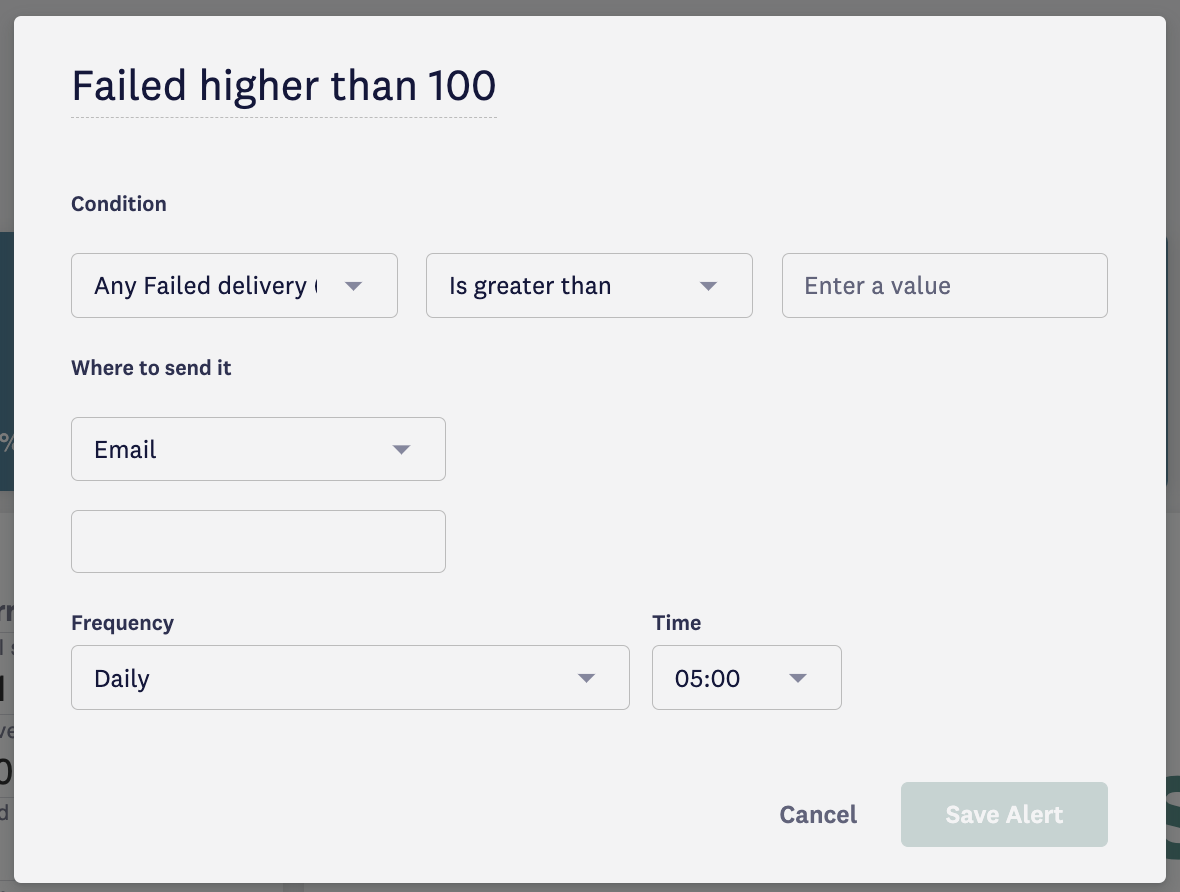Focus the "Enter a value" field

(944, 285)
